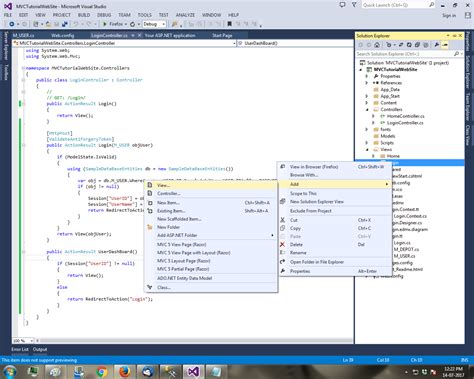Click the Solution Explorer search magnifier icon
This screenshot has width=474, height=379.
click(x=456, y=54)
